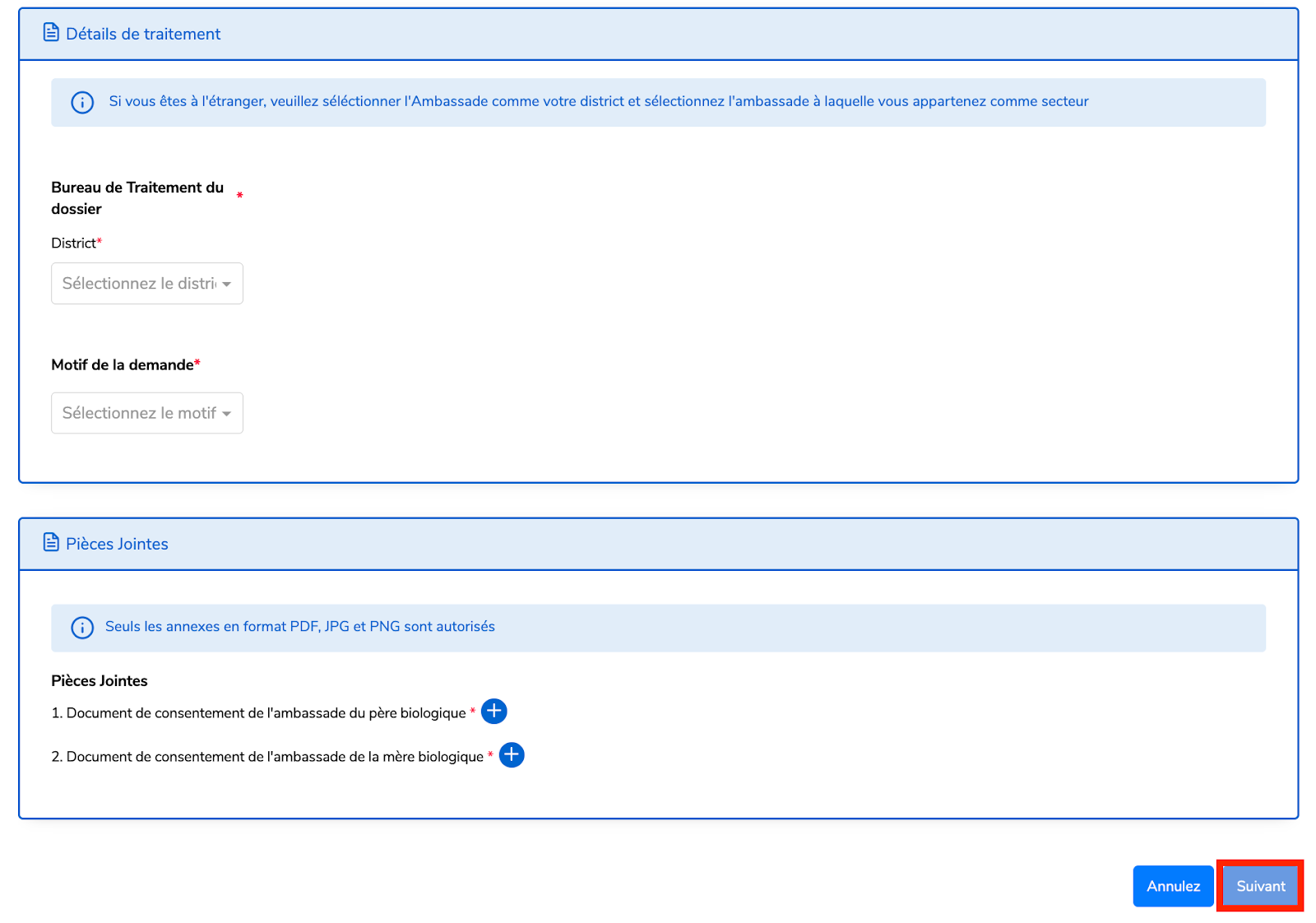Click the Annulez button
Viewport: 1316px width, 923px height.
tap(1173, 886)
